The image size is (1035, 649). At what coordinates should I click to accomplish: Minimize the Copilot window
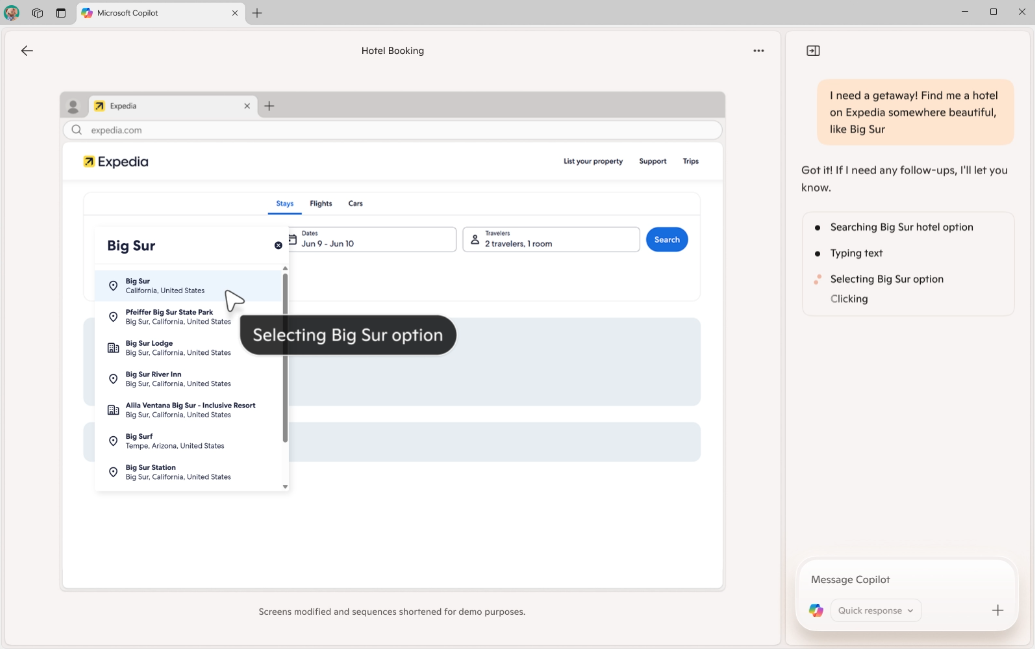(x=965, y=12)
